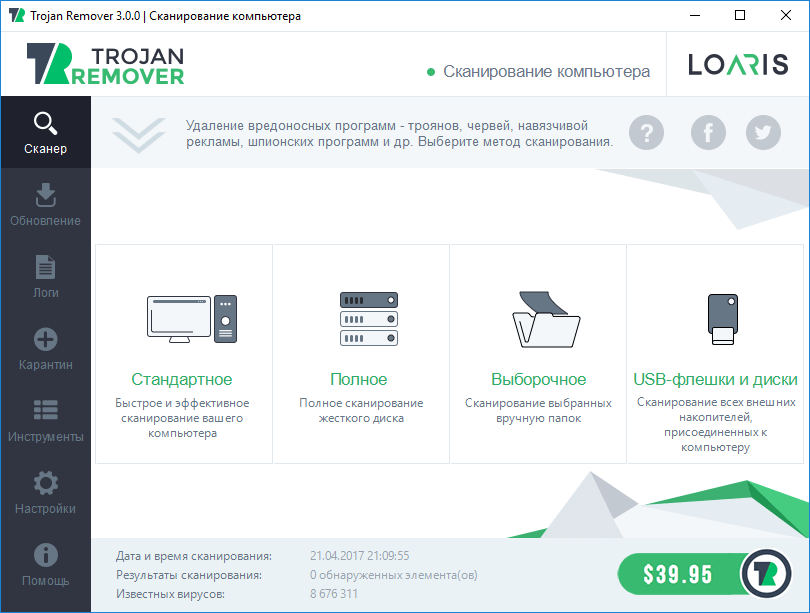Switch to the Помощь sidebar label
The width and height of the screenshot is (810, 613).
(45, 581)
